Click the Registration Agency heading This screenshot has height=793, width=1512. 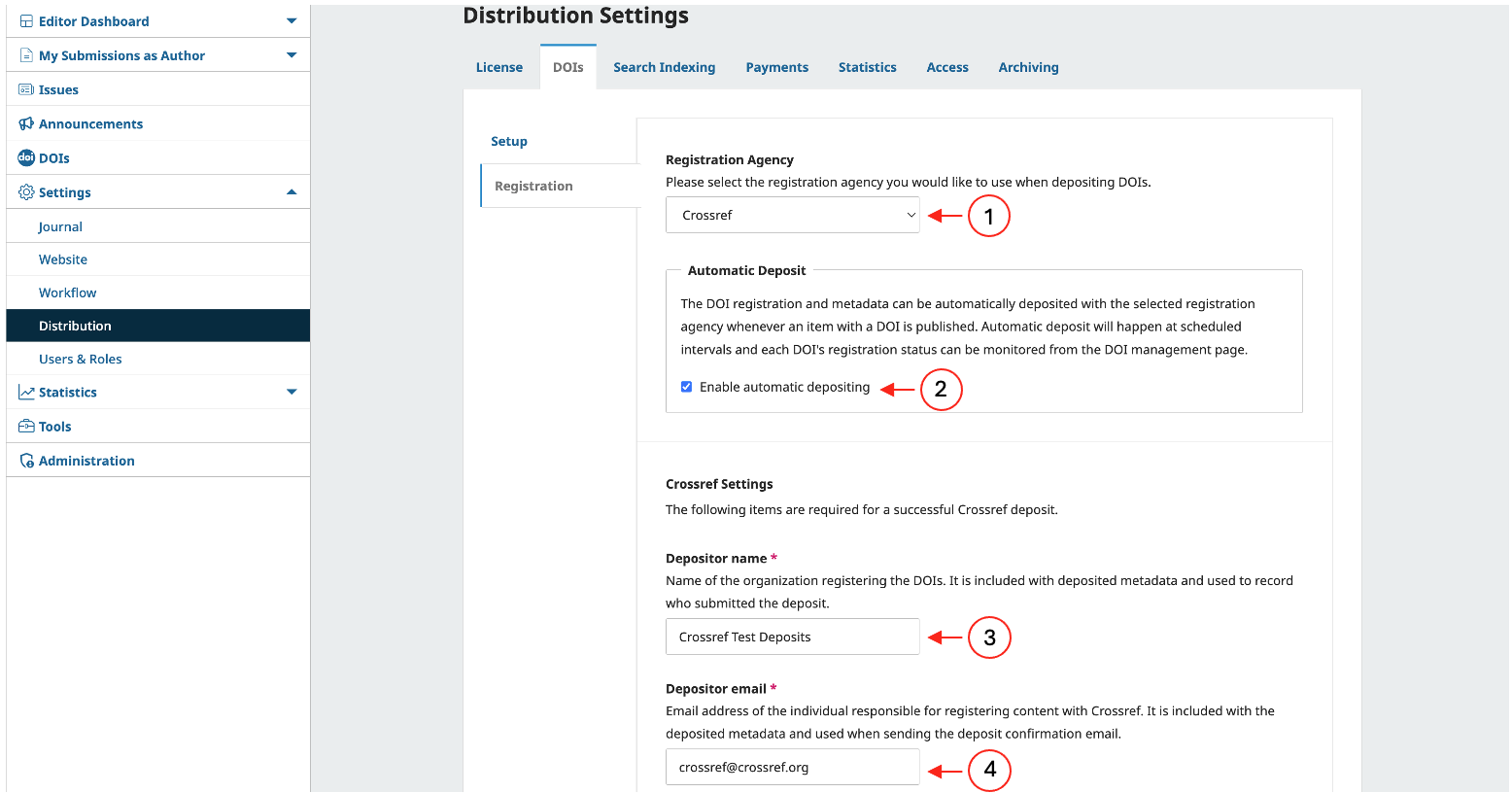click(730, 159)
